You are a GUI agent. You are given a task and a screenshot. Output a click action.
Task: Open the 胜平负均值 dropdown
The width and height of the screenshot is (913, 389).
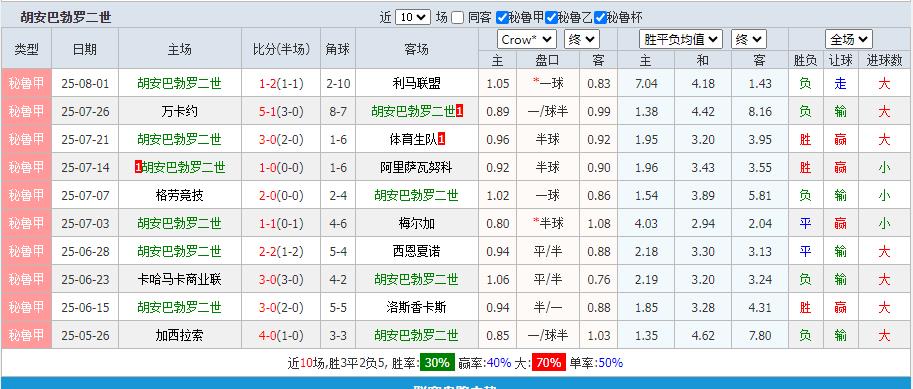[x=681, y=40]
